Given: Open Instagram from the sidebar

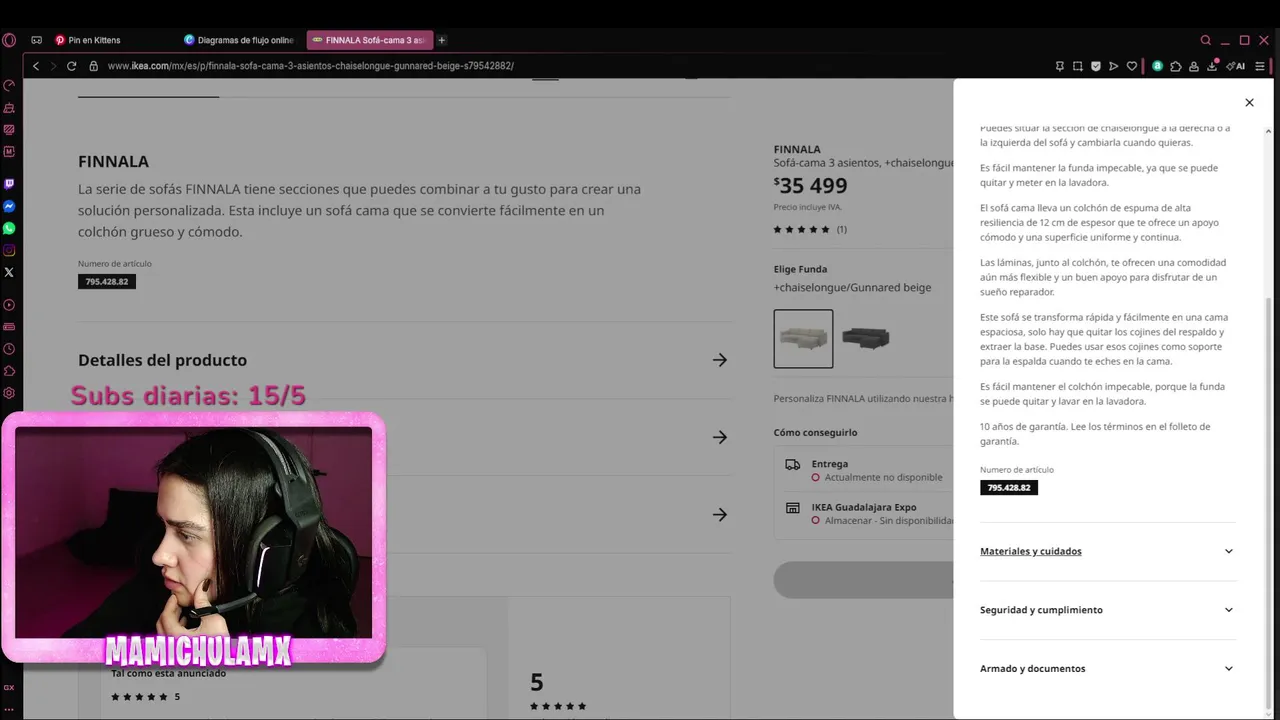Looking at the screenshot, I should 9,250.
